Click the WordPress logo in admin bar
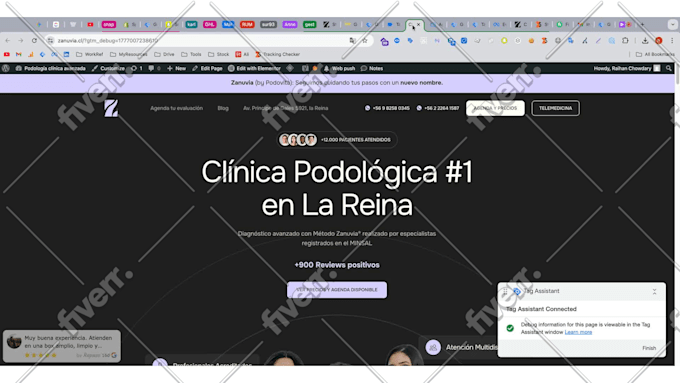 pyautogui.click(x=6, y=68)
